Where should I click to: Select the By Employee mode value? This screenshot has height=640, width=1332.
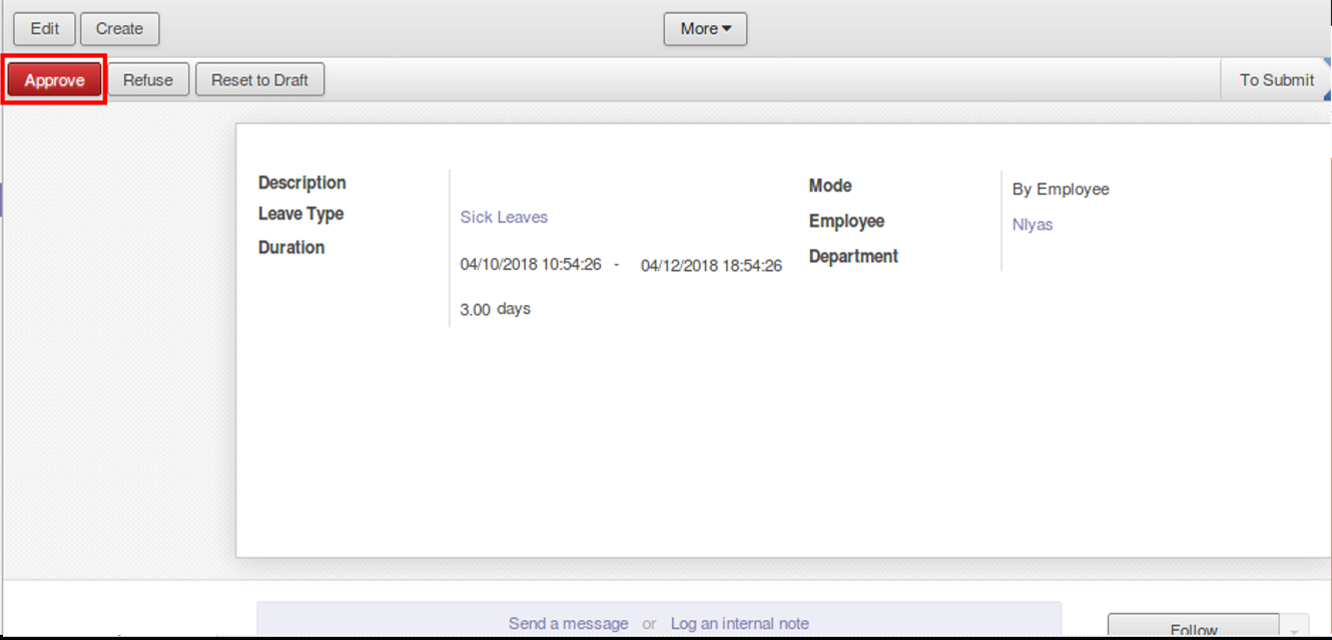click(1060, 189)
